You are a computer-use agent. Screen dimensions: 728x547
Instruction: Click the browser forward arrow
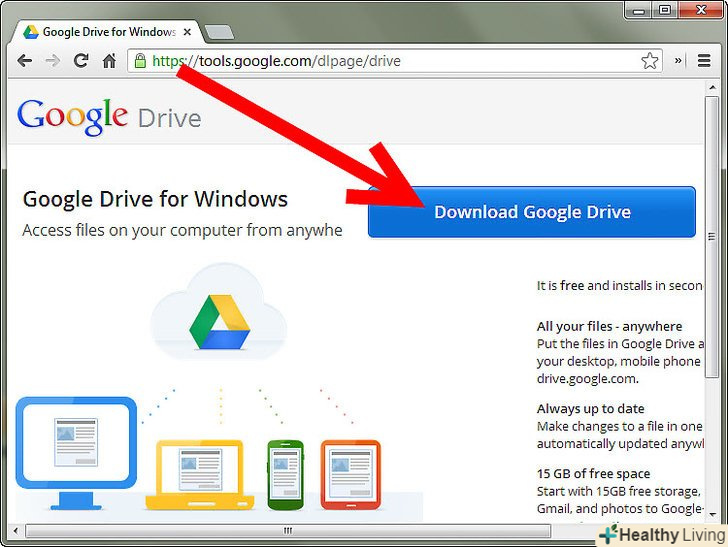click(x=53, y=60)
